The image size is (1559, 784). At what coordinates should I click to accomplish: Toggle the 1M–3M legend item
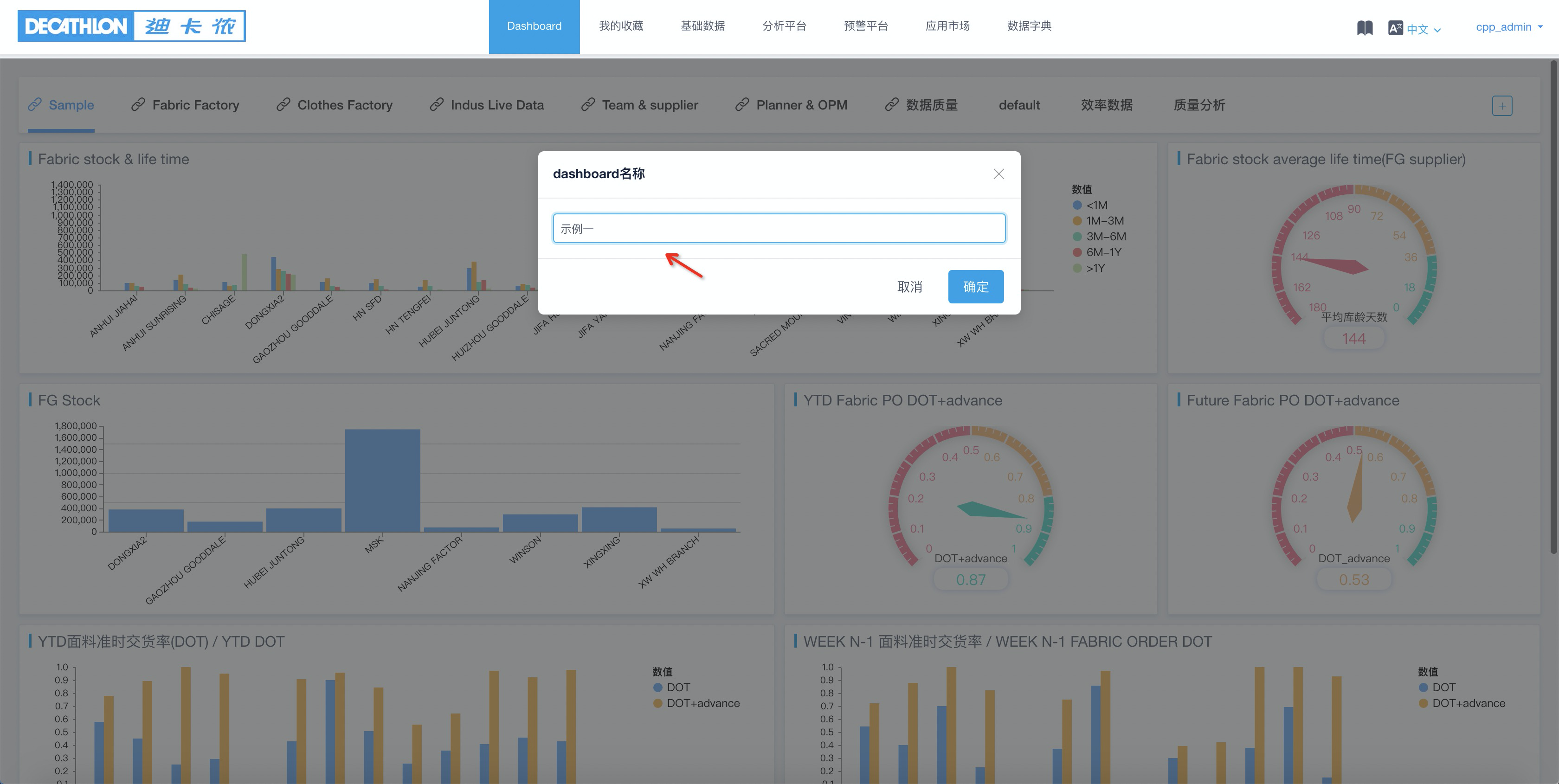[x=1098, y=221]
